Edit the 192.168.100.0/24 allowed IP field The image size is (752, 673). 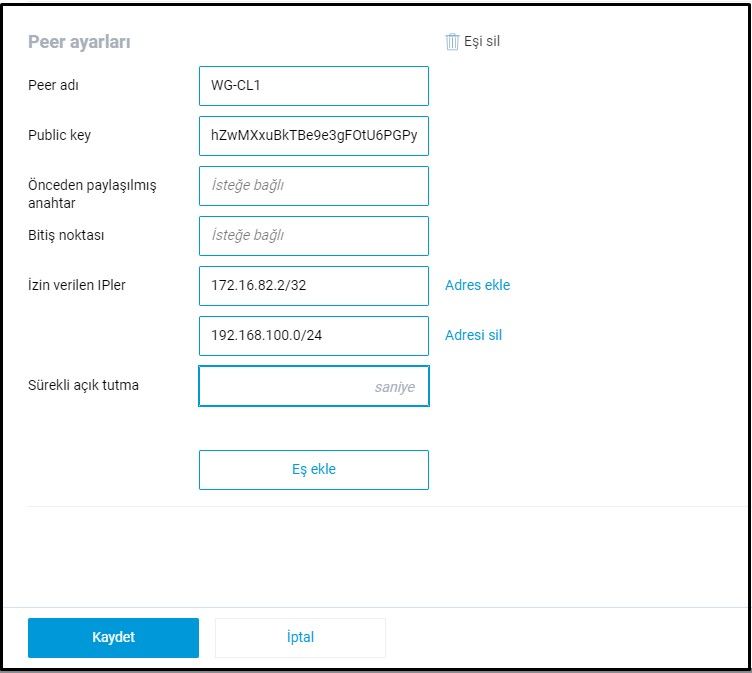(313, 336)
